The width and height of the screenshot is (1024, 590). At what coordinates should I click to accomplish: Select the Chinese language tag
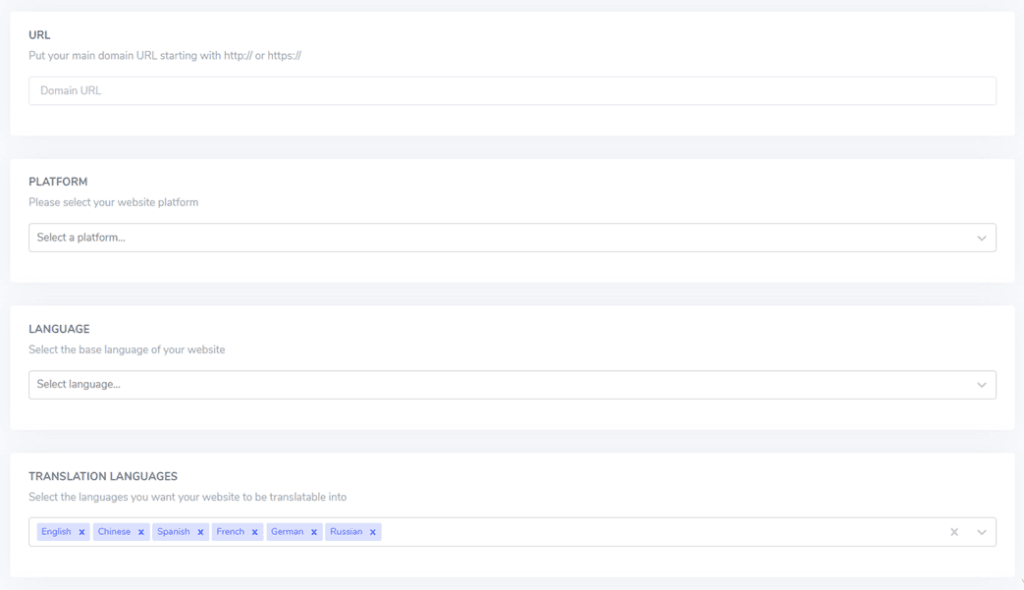point(117,531)
